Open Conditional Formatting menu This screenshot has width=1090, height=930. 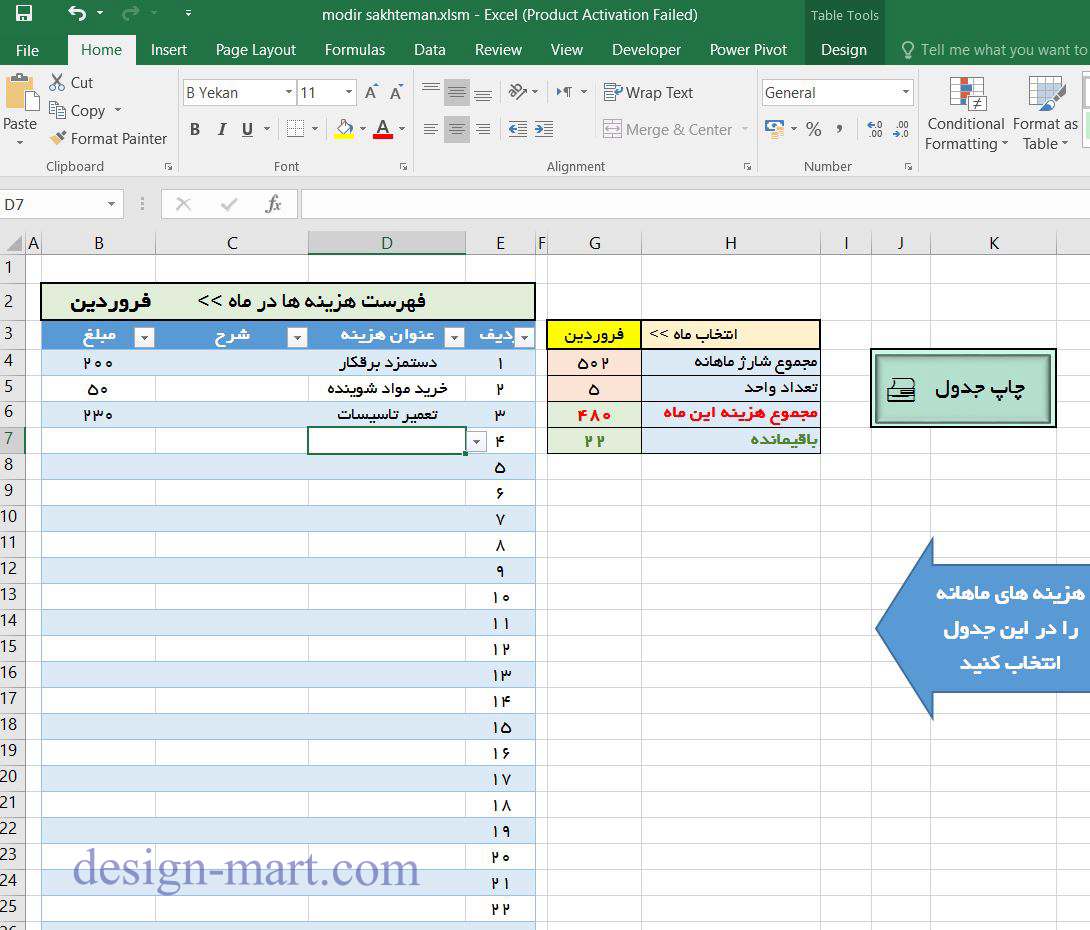click(966, 114)
